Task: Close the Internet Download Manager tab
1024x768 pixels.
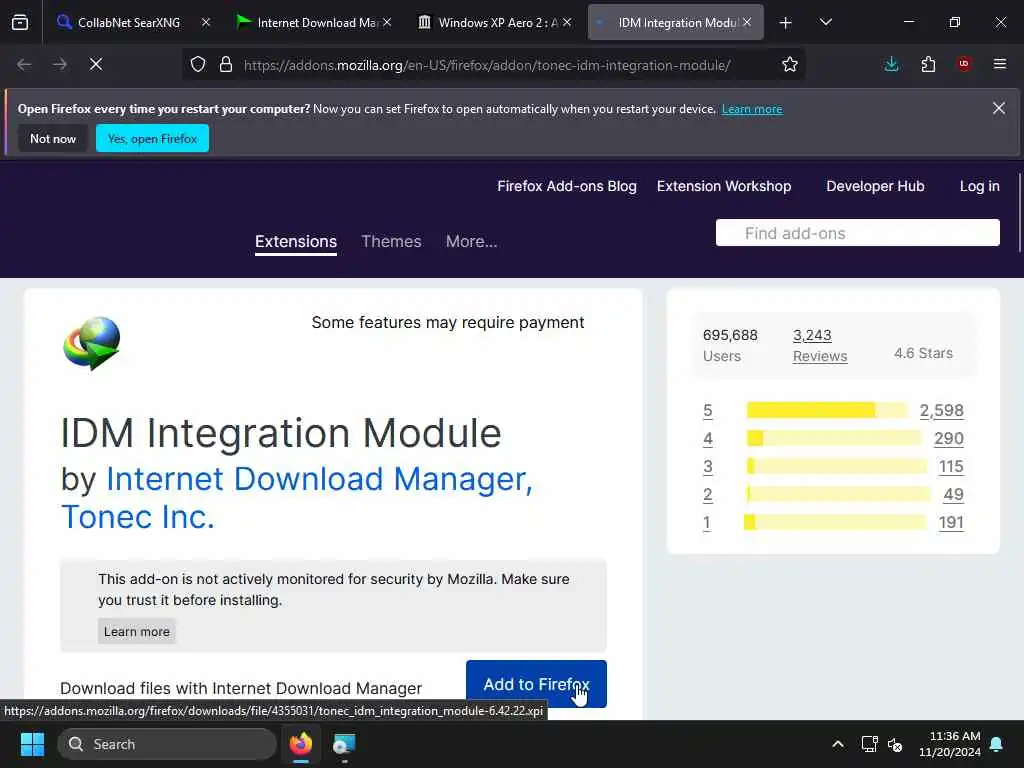Action: pos(387,22)
